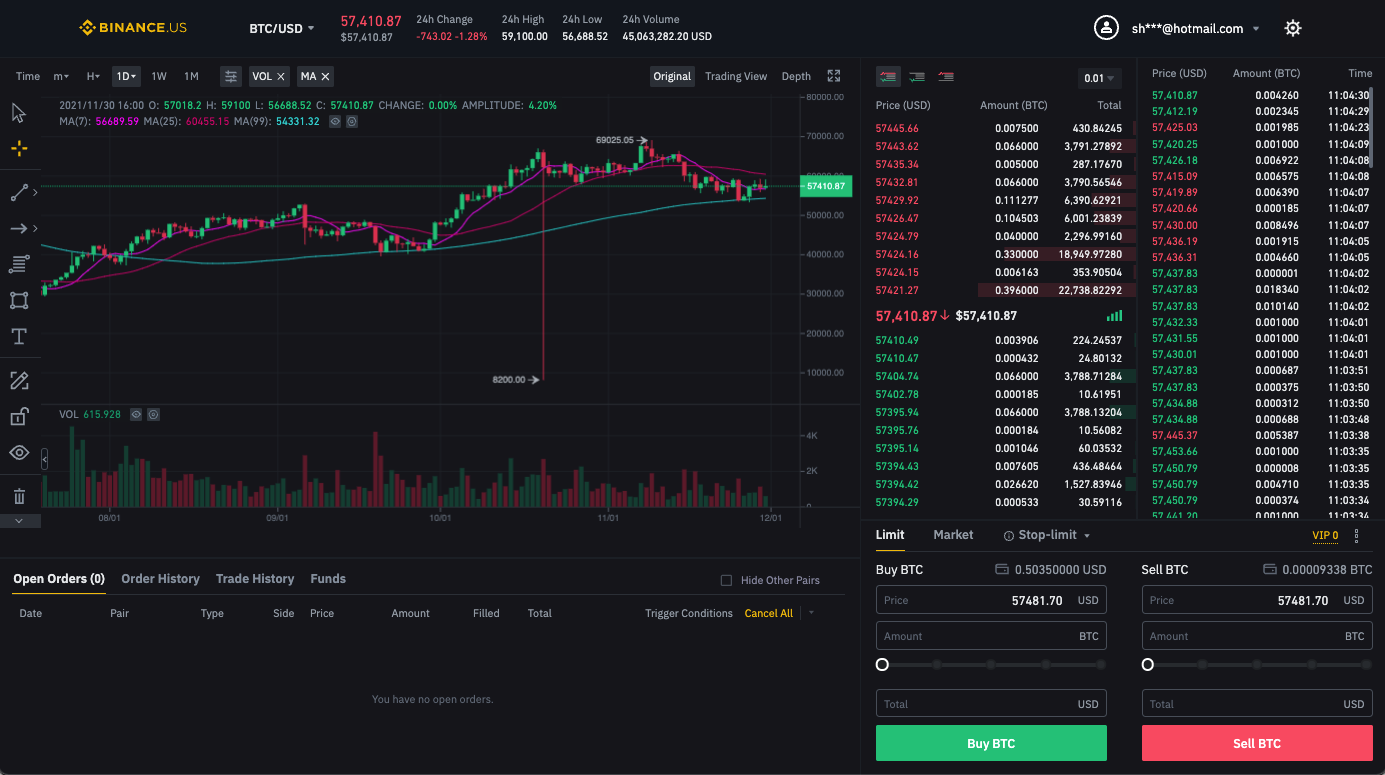Open the Order History tab
The image size is (1385, 775).
point(160,578)
